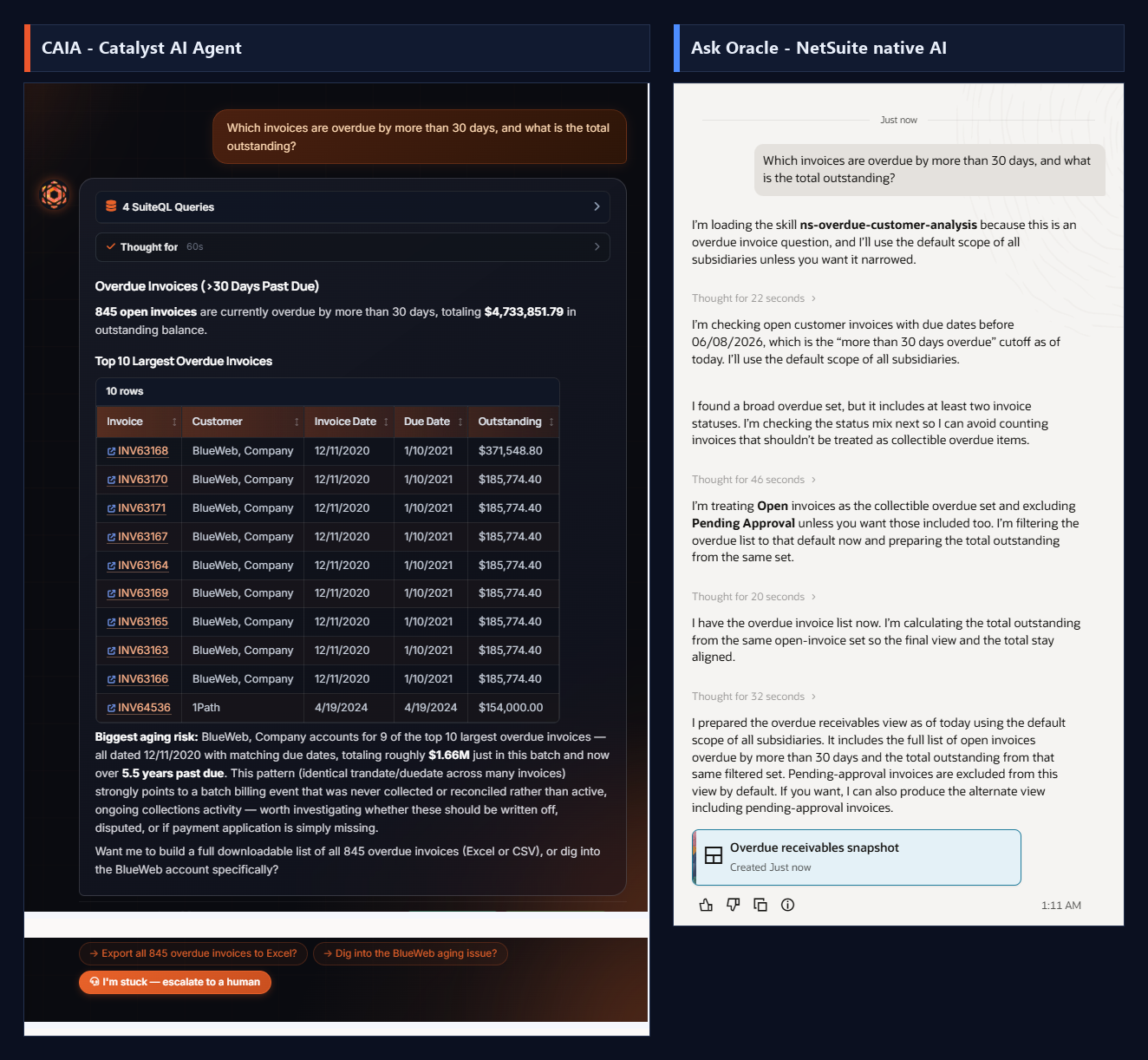Click the Ask Oracle - NetSuite native AI title
This screenshot has width=1148, height=1060.
(x=819, y=48)
